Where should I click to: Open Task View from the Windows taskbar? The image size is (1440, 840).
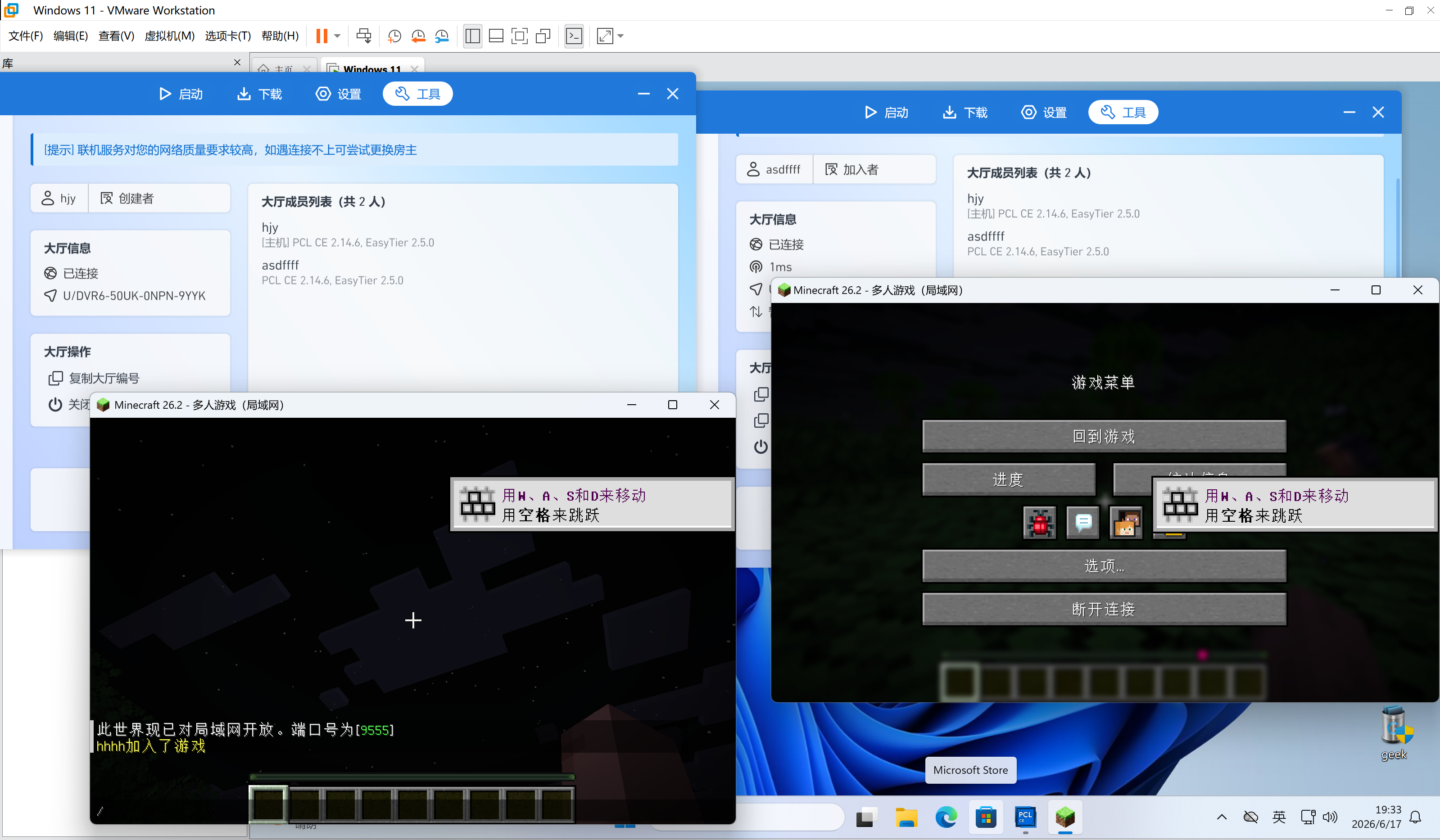pos(866,817)
